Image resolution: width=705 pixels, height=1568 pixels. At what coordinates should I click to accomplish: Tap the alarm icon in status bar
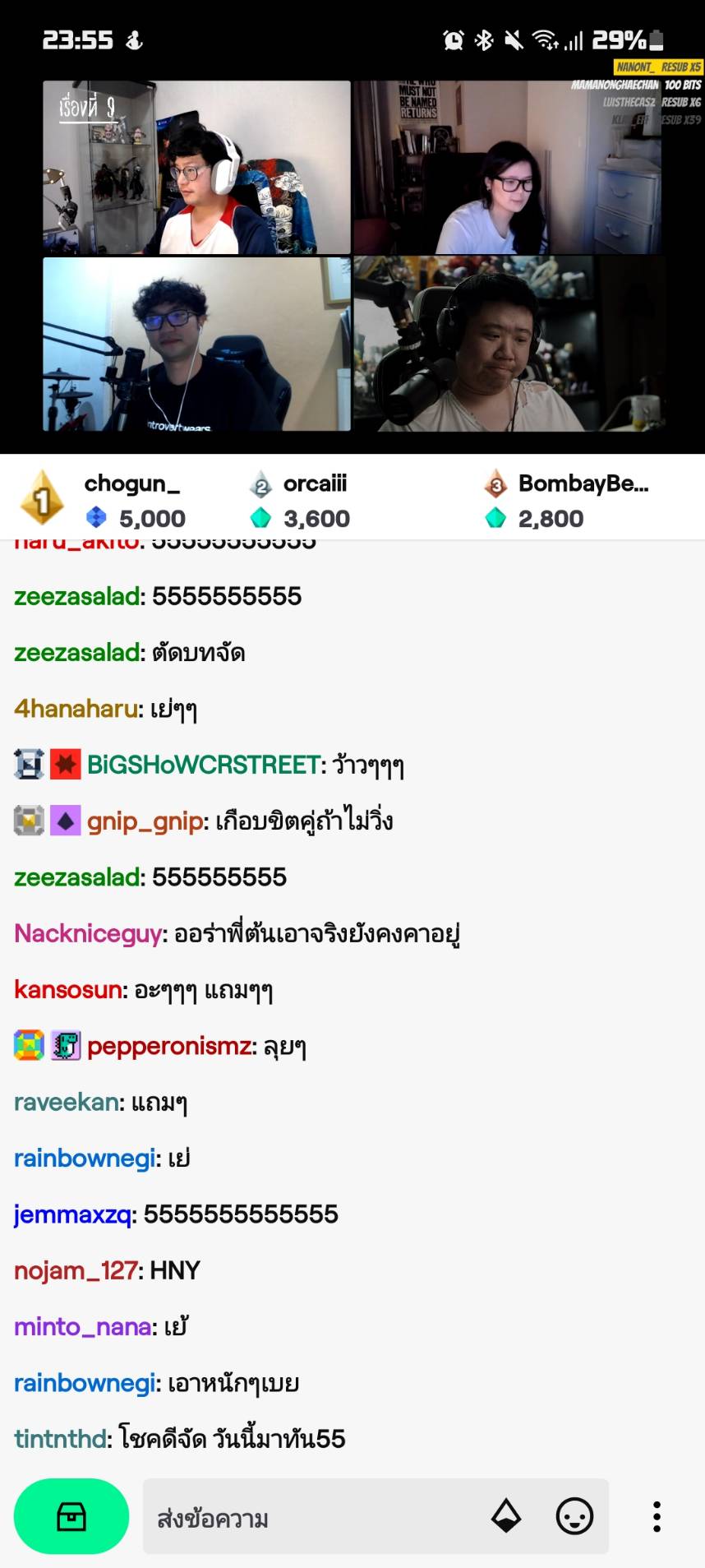(453, 39)
